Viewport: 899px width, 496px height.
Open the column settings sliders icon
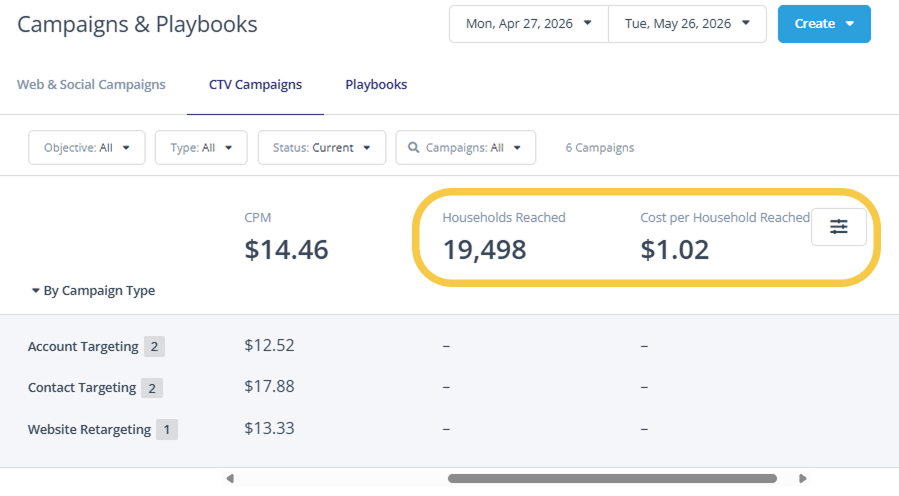click(x=838, y=227)
